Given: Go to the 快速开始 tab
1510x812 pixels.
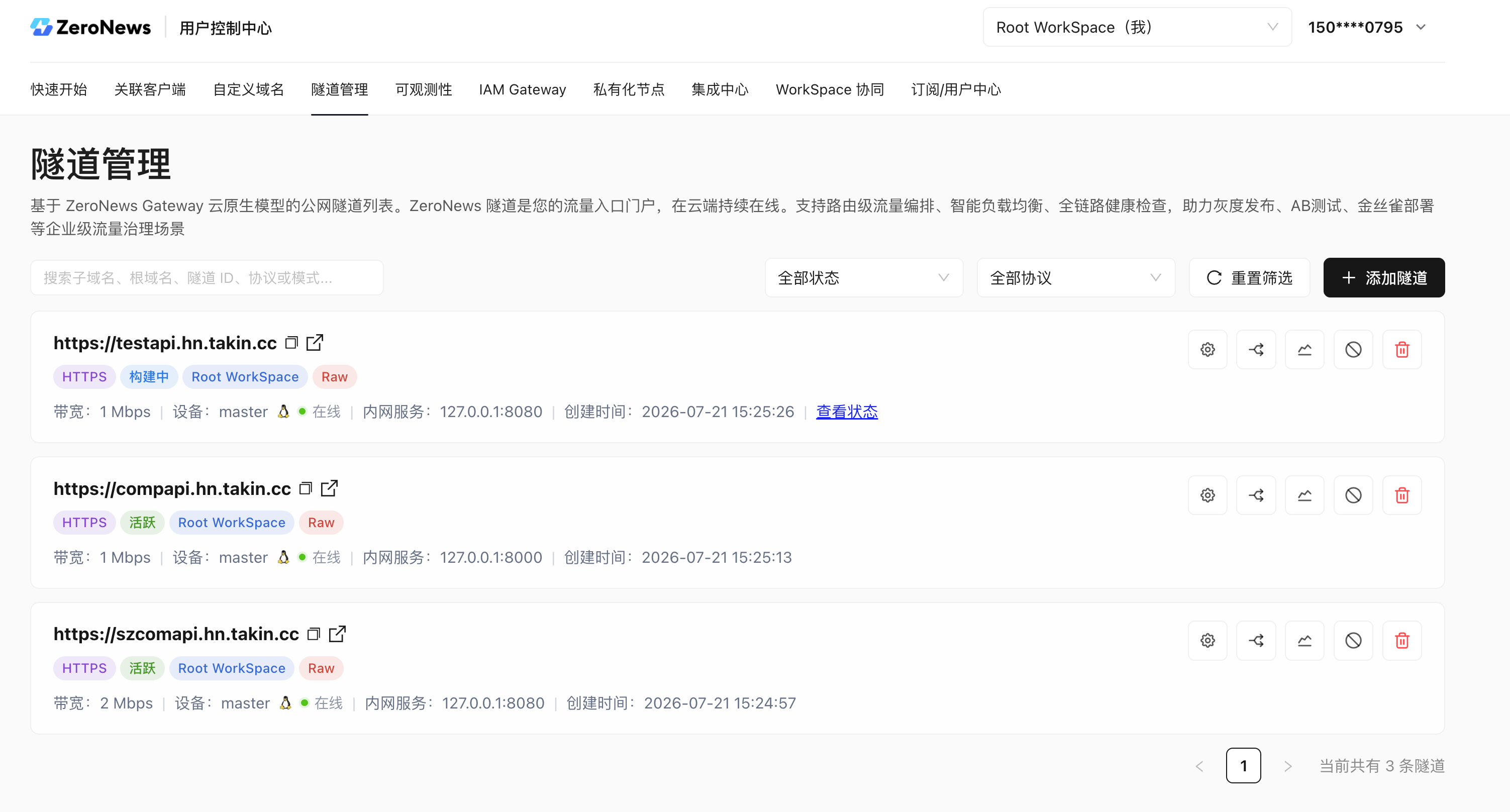Looking at the screenshot, I should pos(59,90).
